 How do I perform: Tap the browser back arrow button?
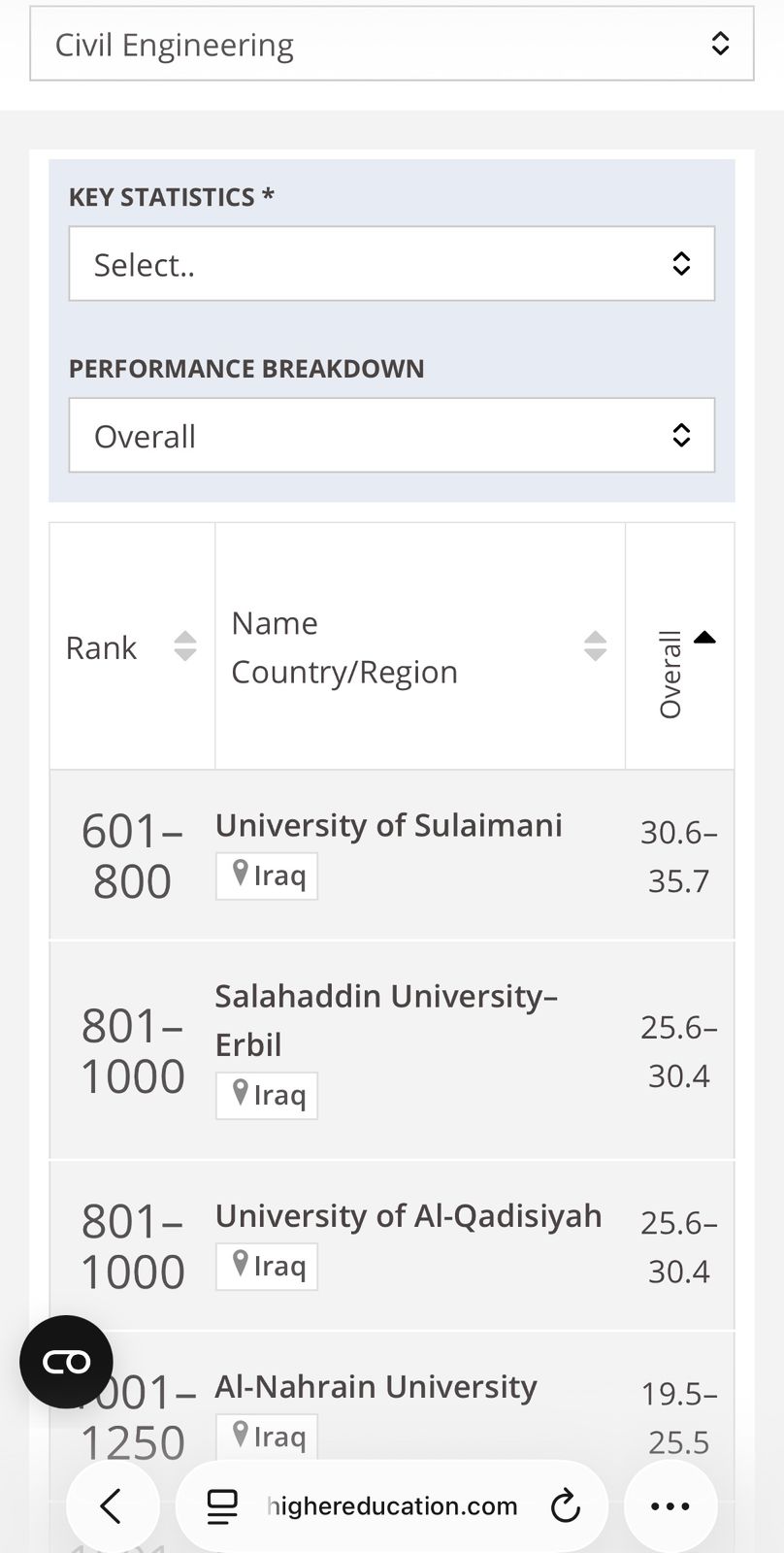[x=112, y=1506]
